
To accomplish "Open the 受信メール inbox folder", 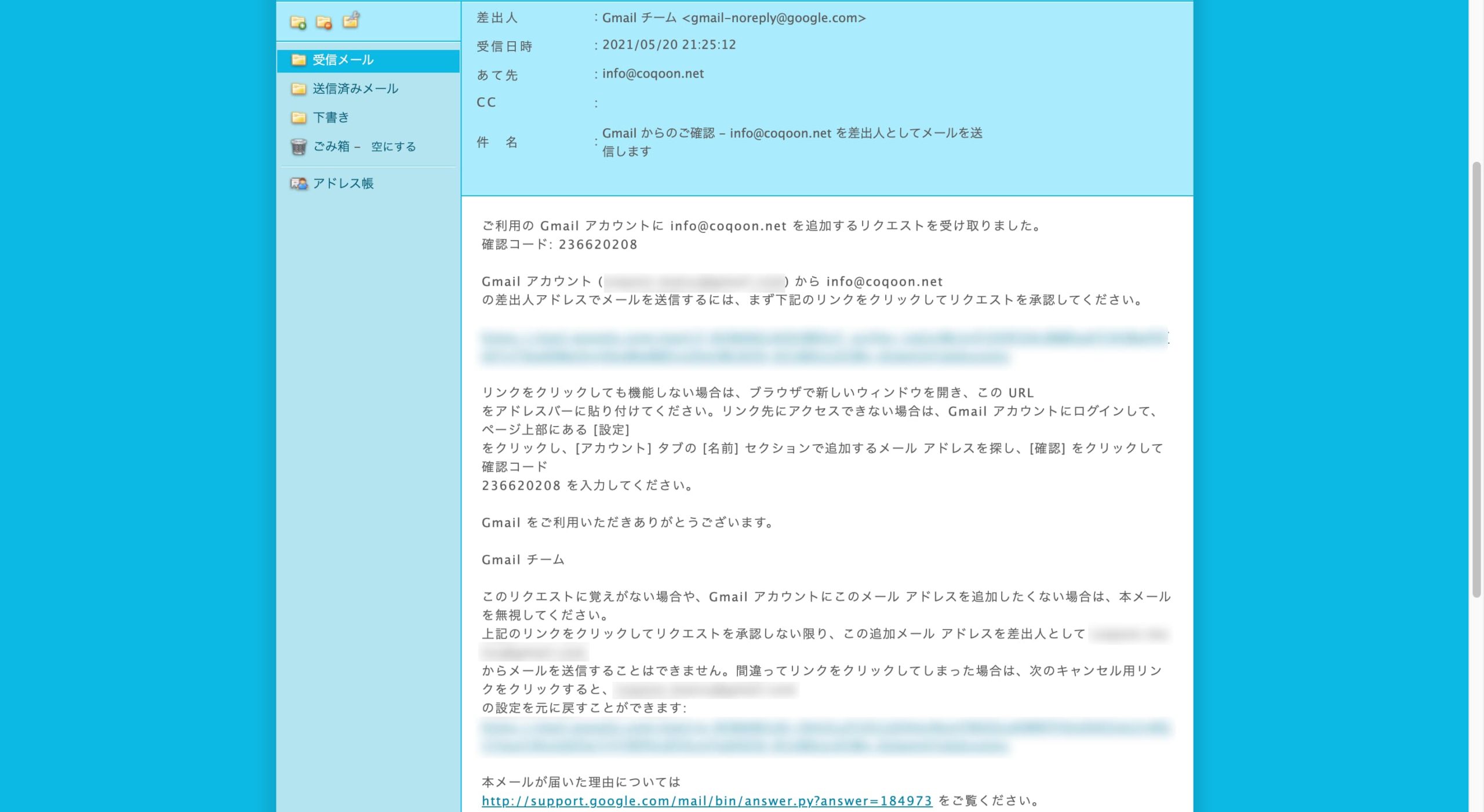I will (368, 60).
